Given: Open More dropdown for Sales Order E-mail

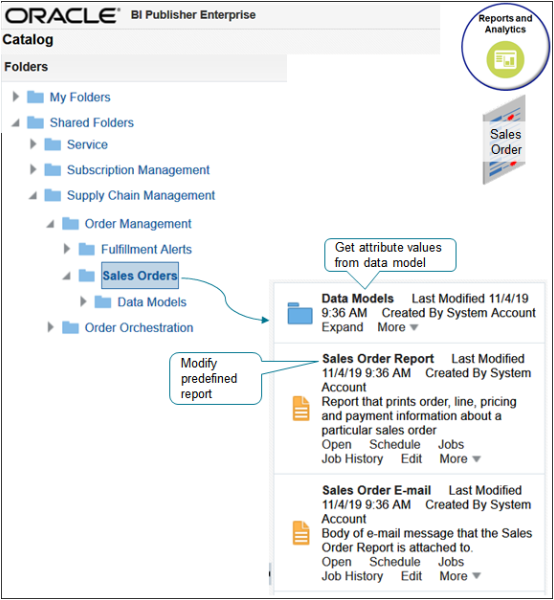Looking at the screenshot, I should pos(459,576).
